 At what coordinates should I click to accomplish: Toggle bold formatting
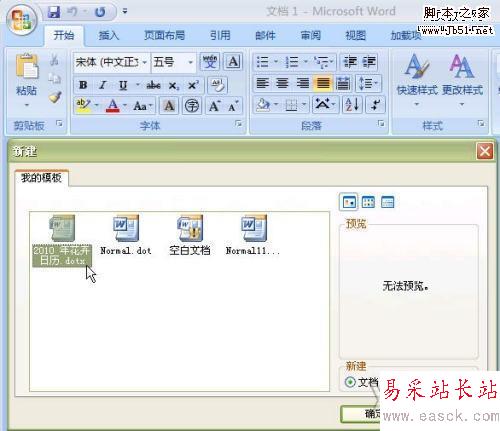point(83,85)
